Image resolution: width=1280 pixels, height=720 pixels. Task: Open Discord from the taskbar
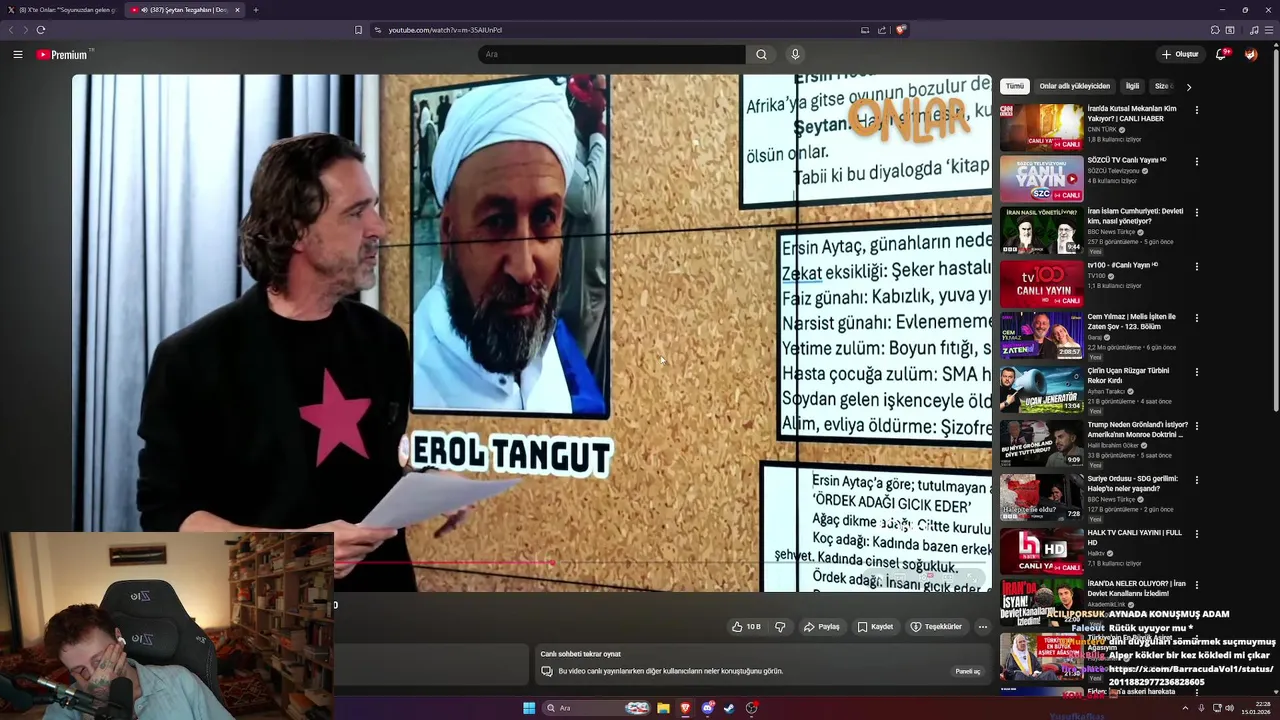708,708
